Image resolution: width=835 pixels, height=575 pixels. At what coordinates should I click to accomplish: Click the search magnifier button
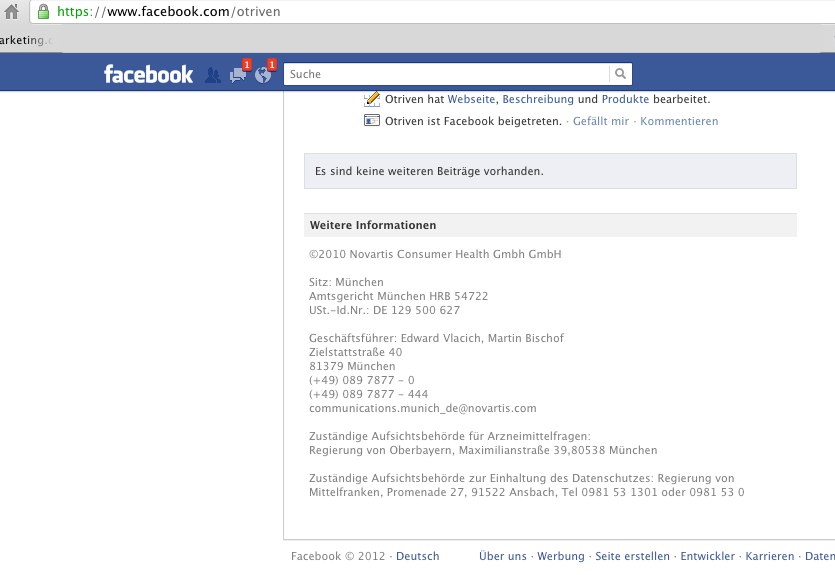click(x=620, y=74)
